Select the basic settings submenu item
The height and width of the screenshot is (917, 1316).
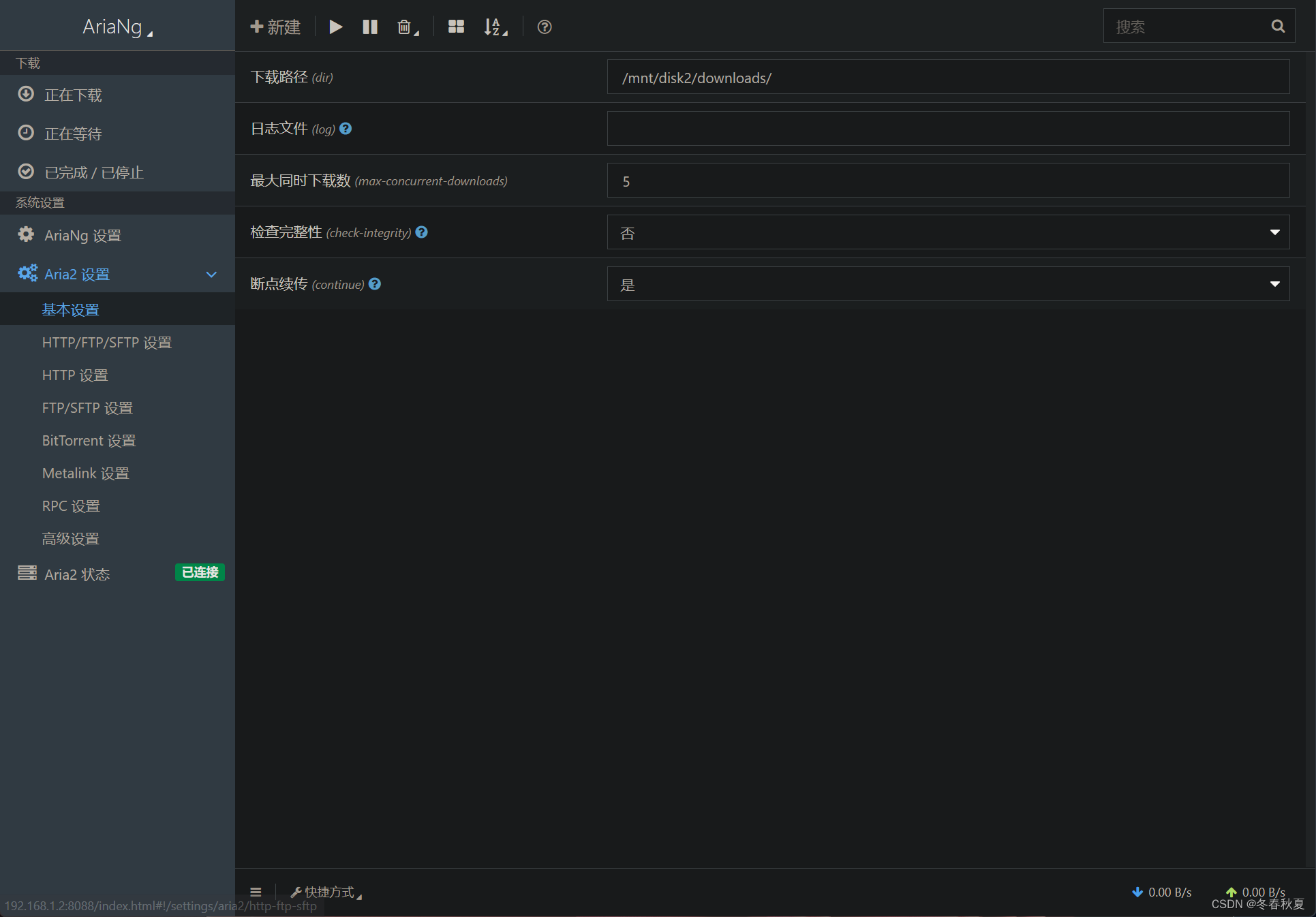(117, 309)
